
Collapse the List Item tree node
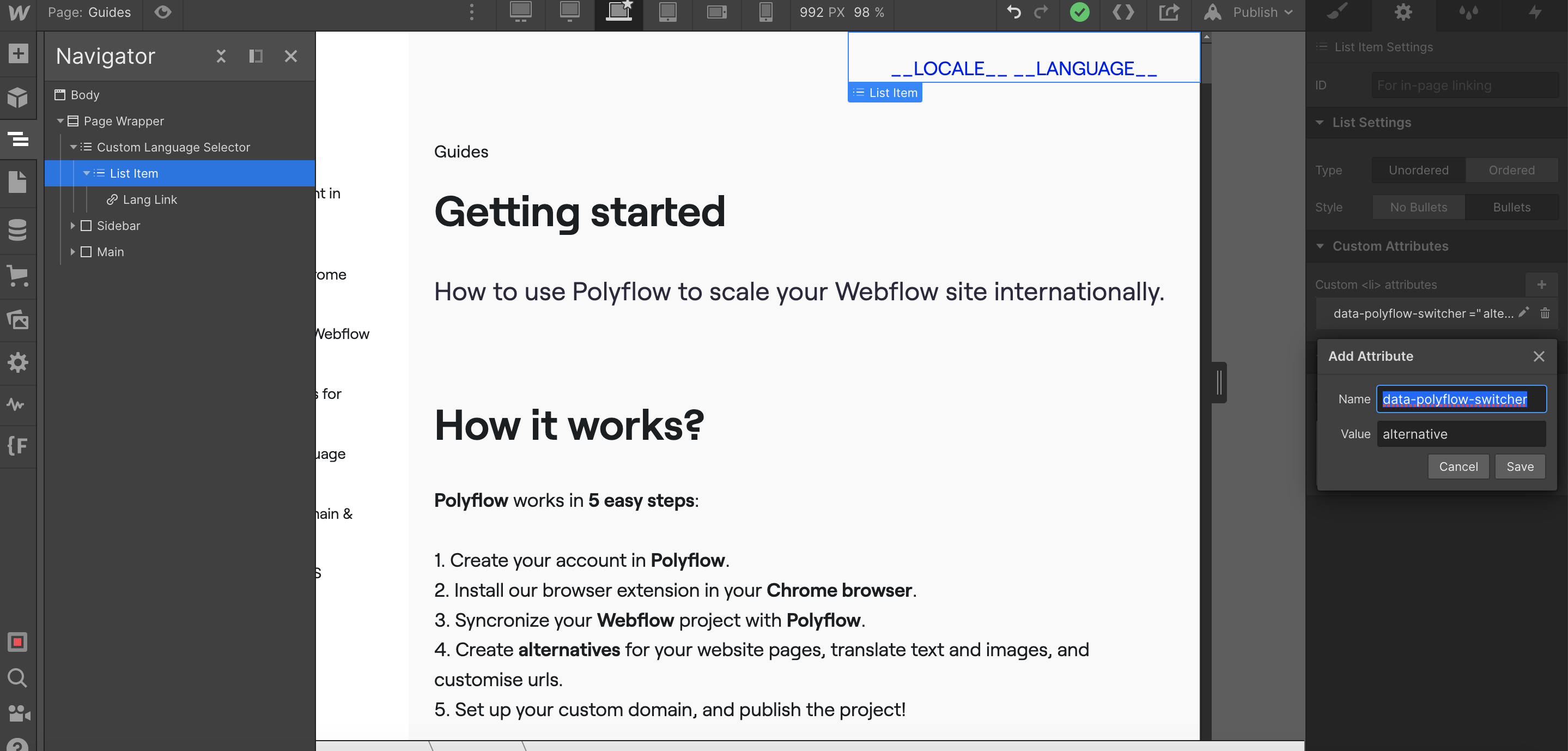tap(87, 174)
